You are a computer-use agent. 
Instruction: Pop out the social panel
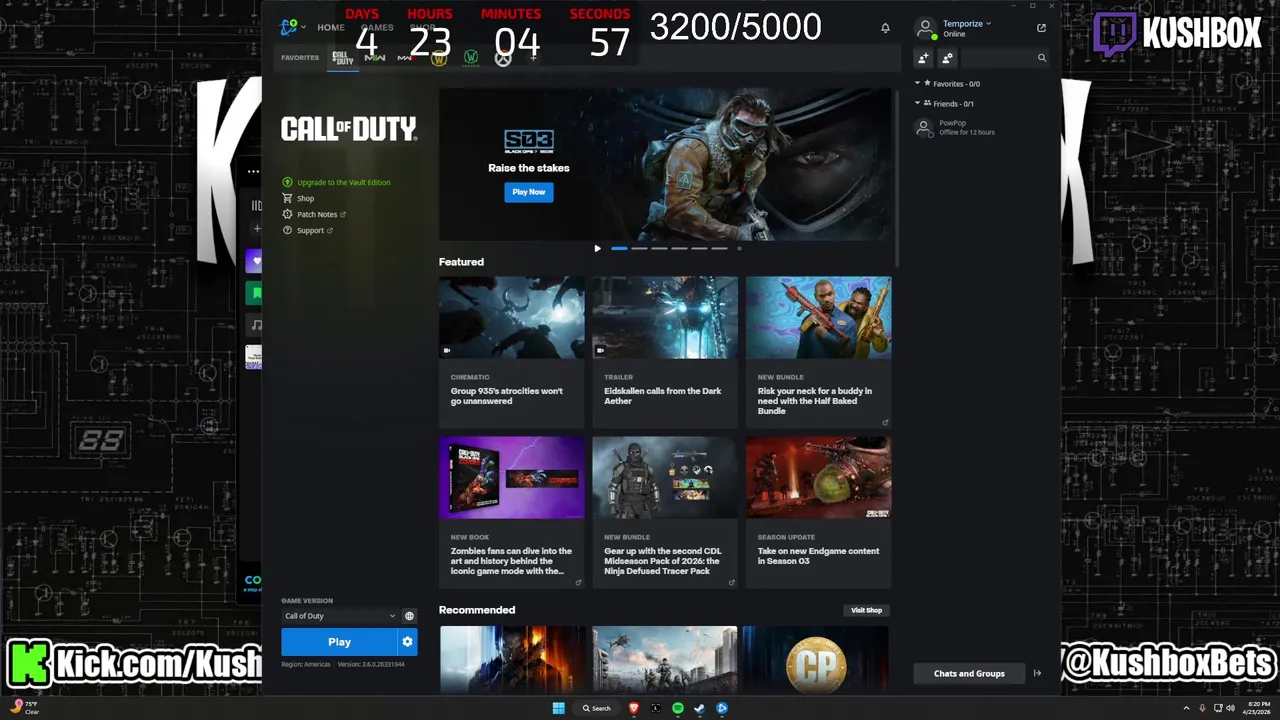1041,28
